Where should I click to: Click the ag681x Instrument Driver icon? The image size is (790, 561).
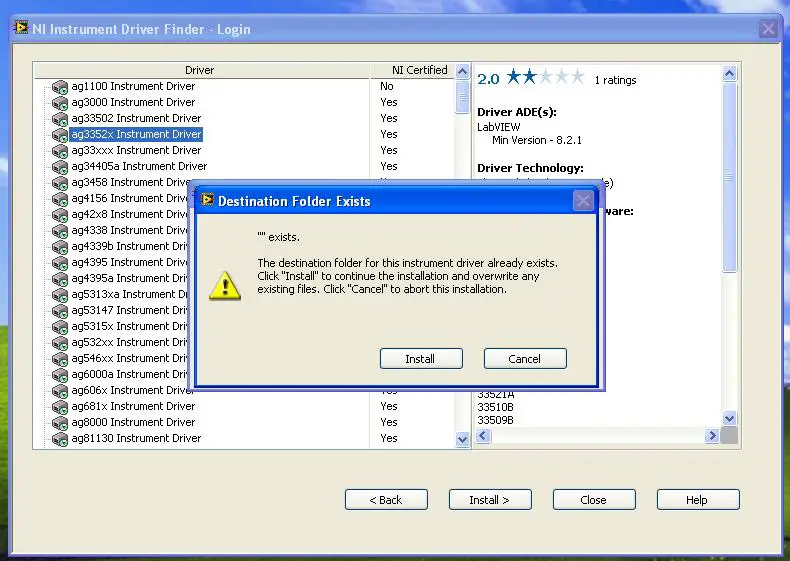click(x=60, y=407)
